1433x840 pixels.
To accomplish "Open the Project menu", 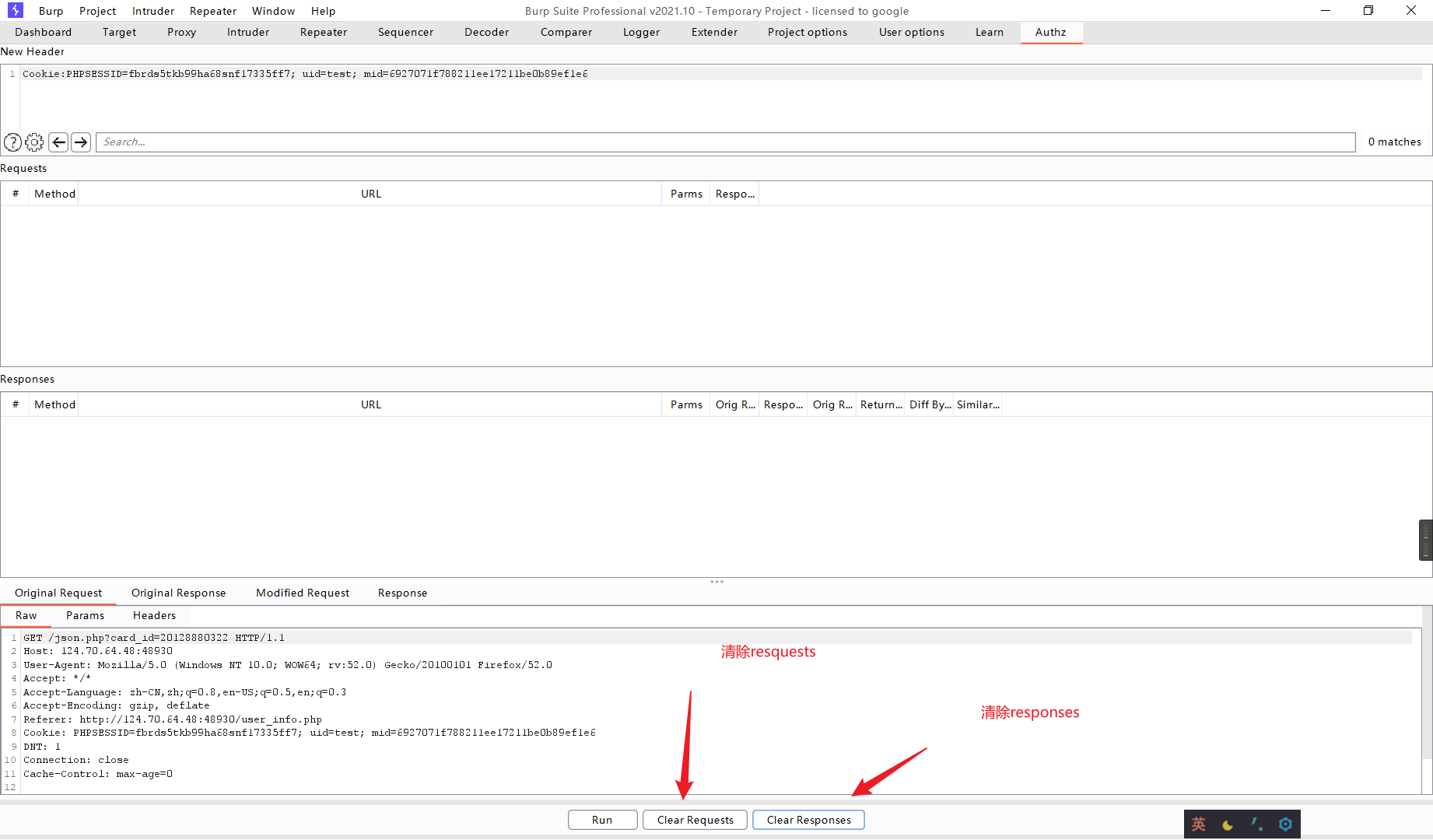I will 98,11.
